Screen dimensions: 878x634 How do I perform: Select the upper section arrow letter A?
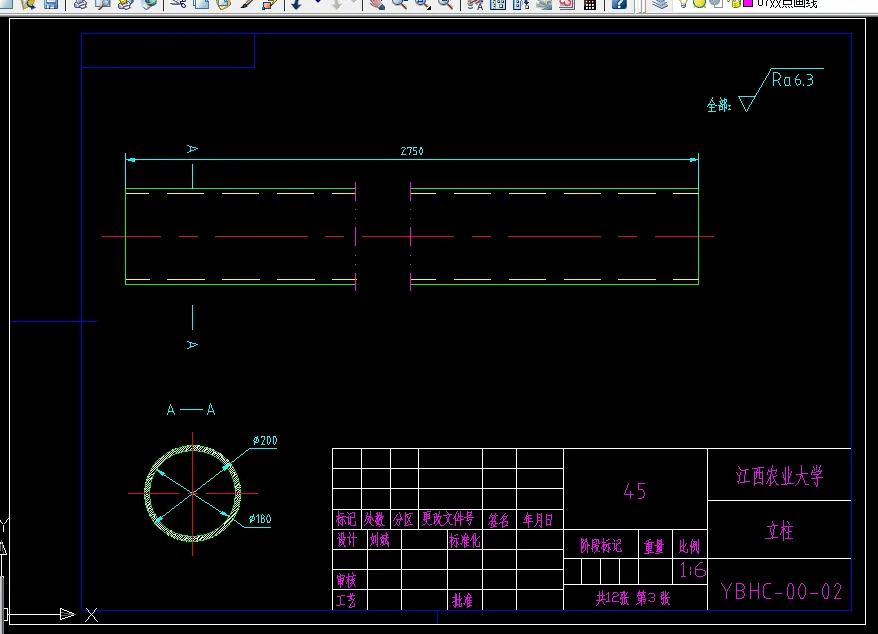coord(192,149)
